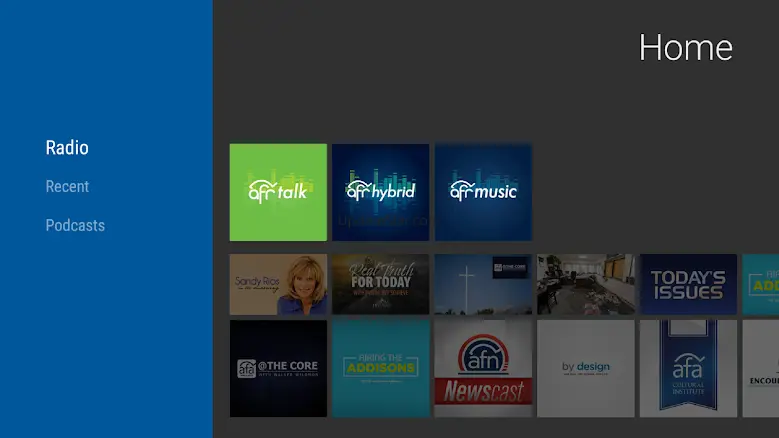The image size is (779, 438).
Task: Go to Podcasts in the sidebar
Action: tap(75, 225)
